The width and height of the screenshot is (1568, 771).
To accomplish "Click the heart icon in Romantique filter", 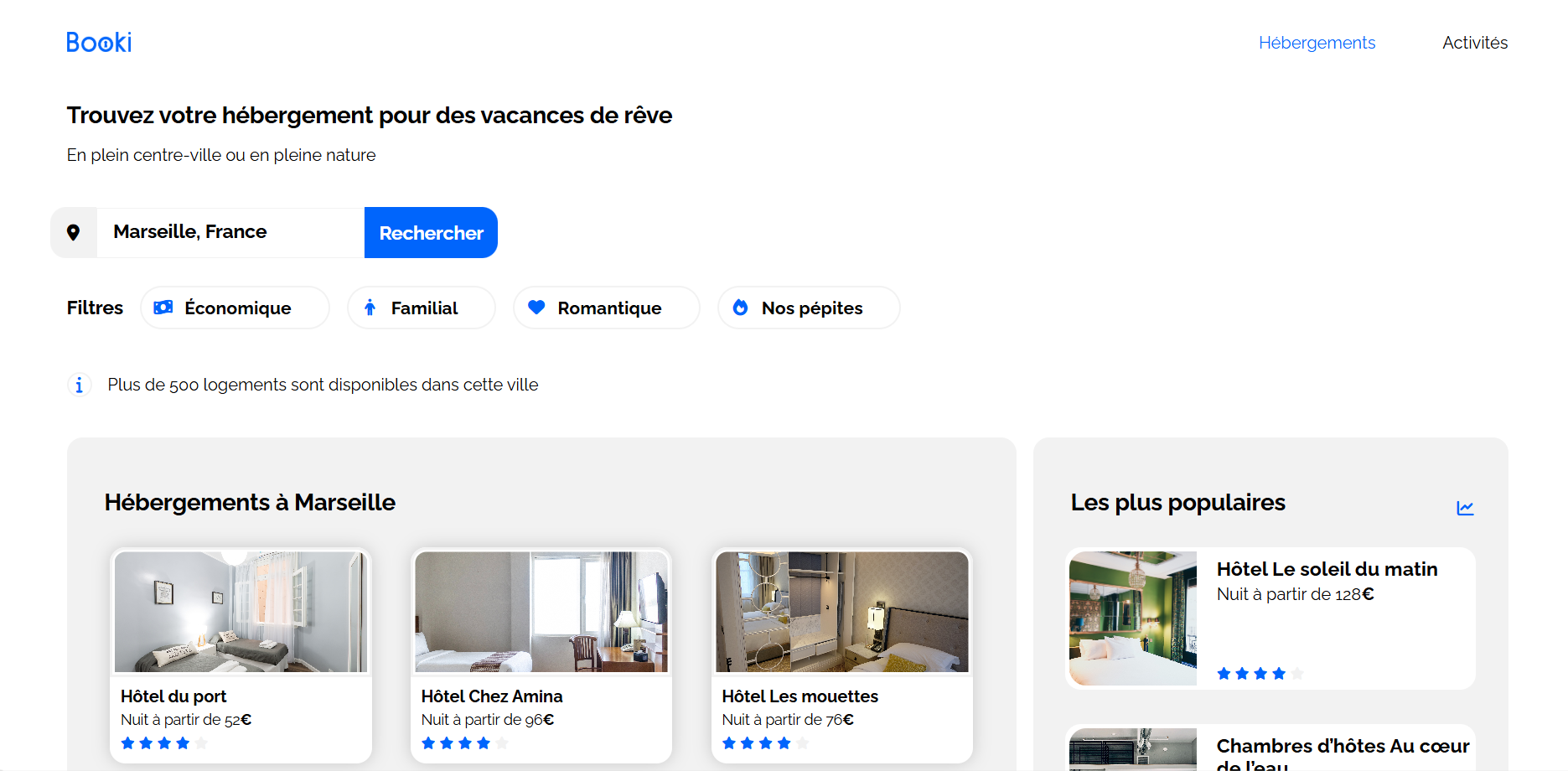I will (x=536, y=308).
